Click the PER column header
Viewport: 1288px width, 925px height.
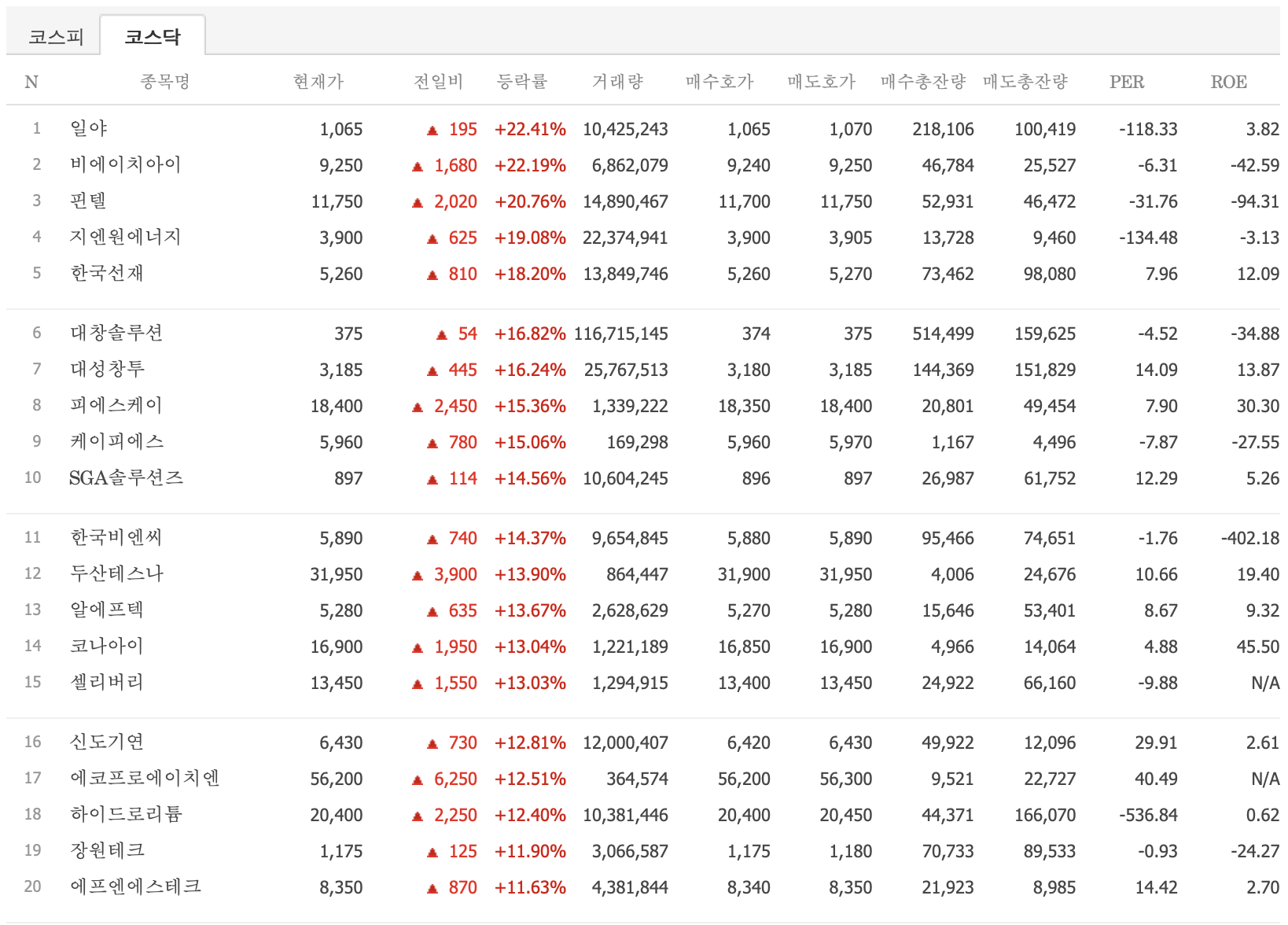pos(1127,82)
